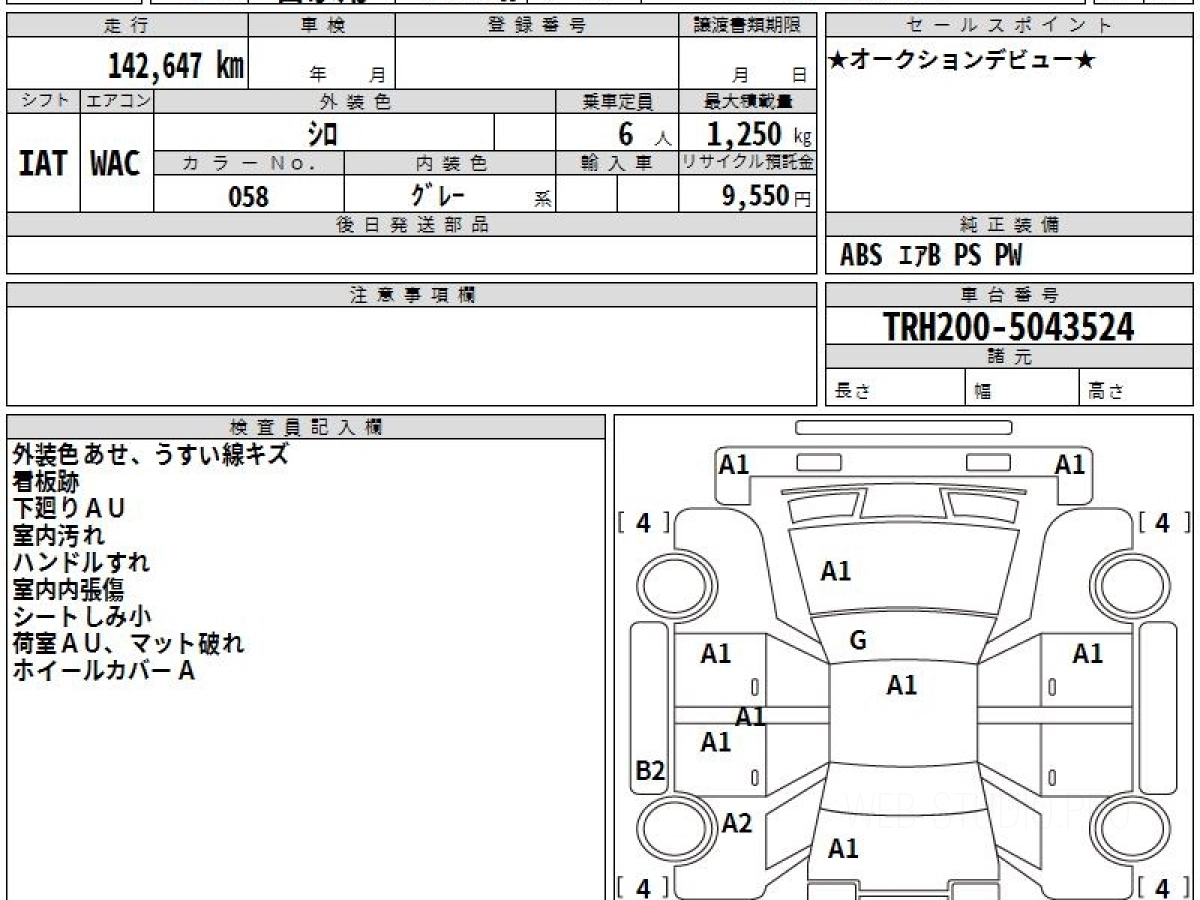This screenshot has width=1200, height=900.
Task: Select the inspector note 下廻りAU
Action: point(69,508)
